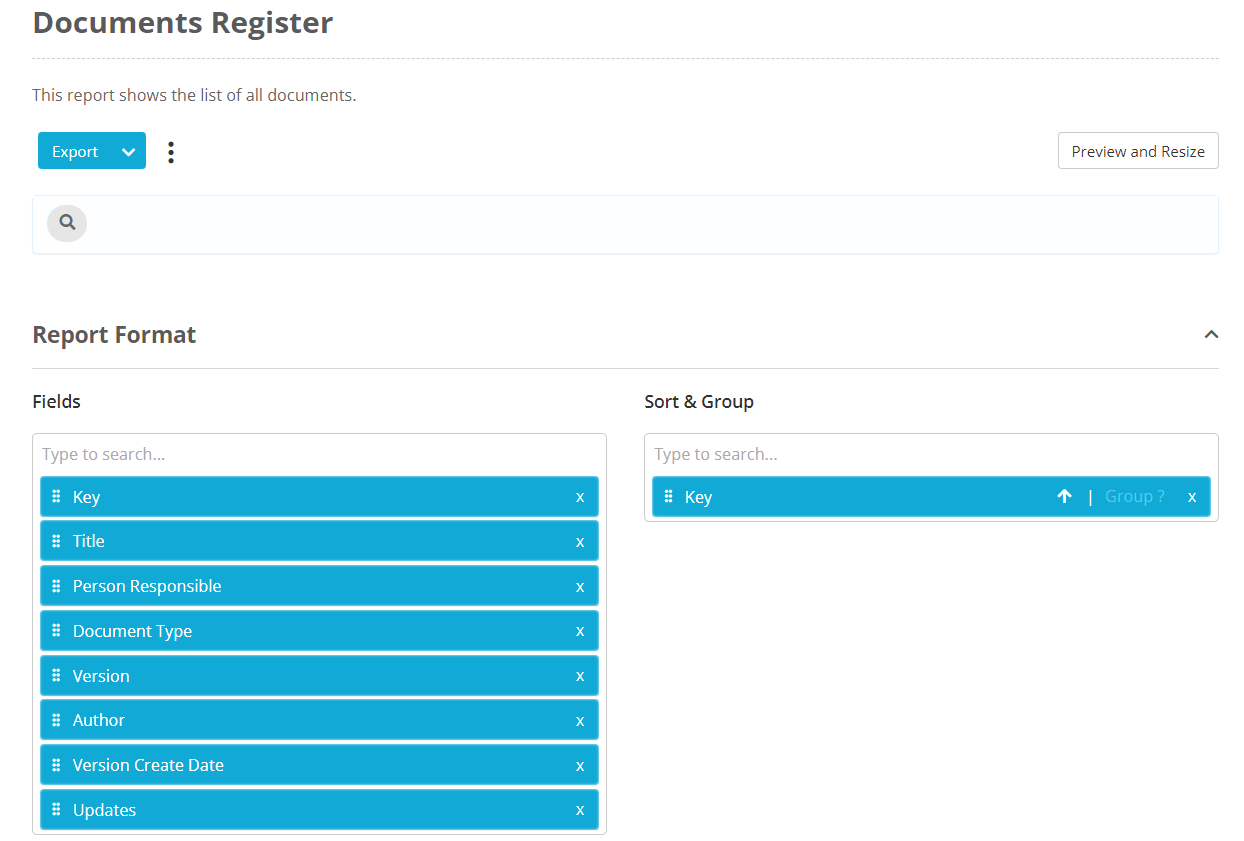Remove the Version field
Image resolution: width=1244 pixels, height=841 pixels.
click(580, 676)
